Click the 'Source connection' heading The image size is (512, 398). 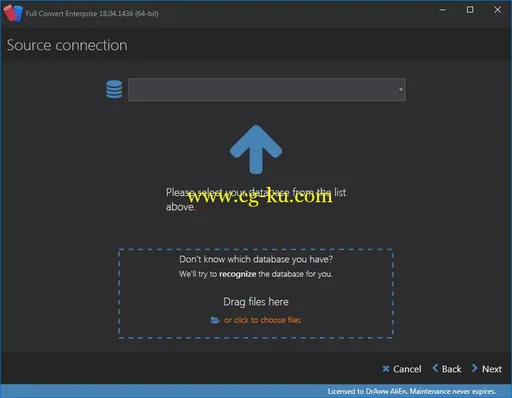(x=67, y=45)
